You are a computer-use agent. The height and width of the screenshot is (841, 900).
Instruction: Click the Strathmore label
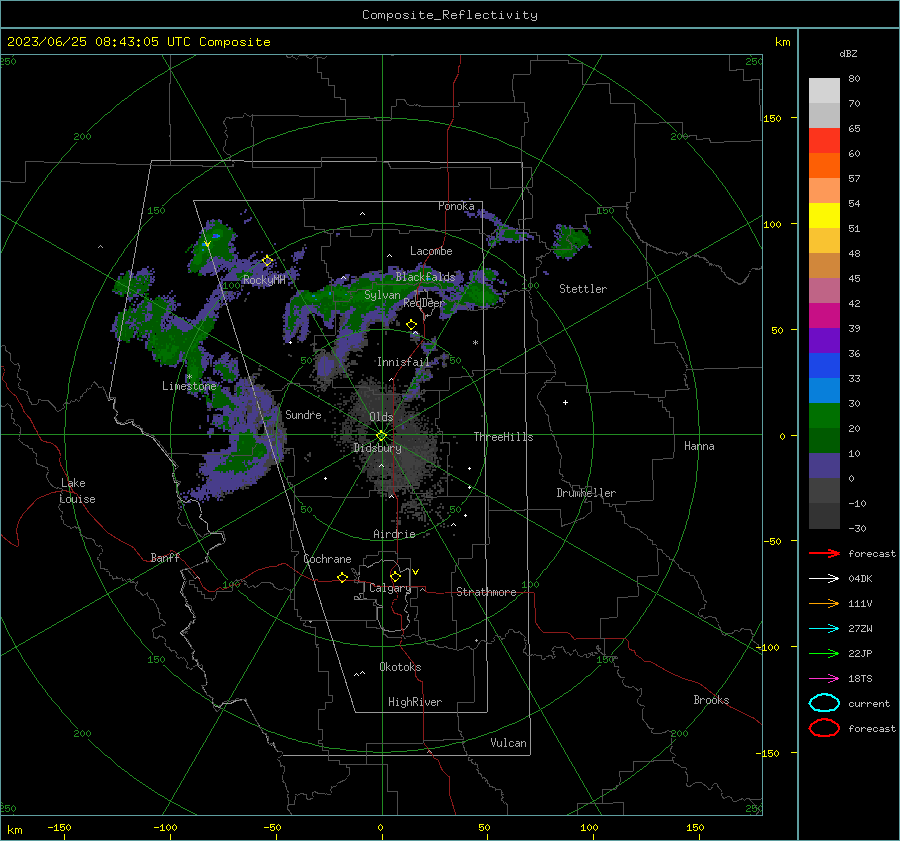click(x=486, y=592)
